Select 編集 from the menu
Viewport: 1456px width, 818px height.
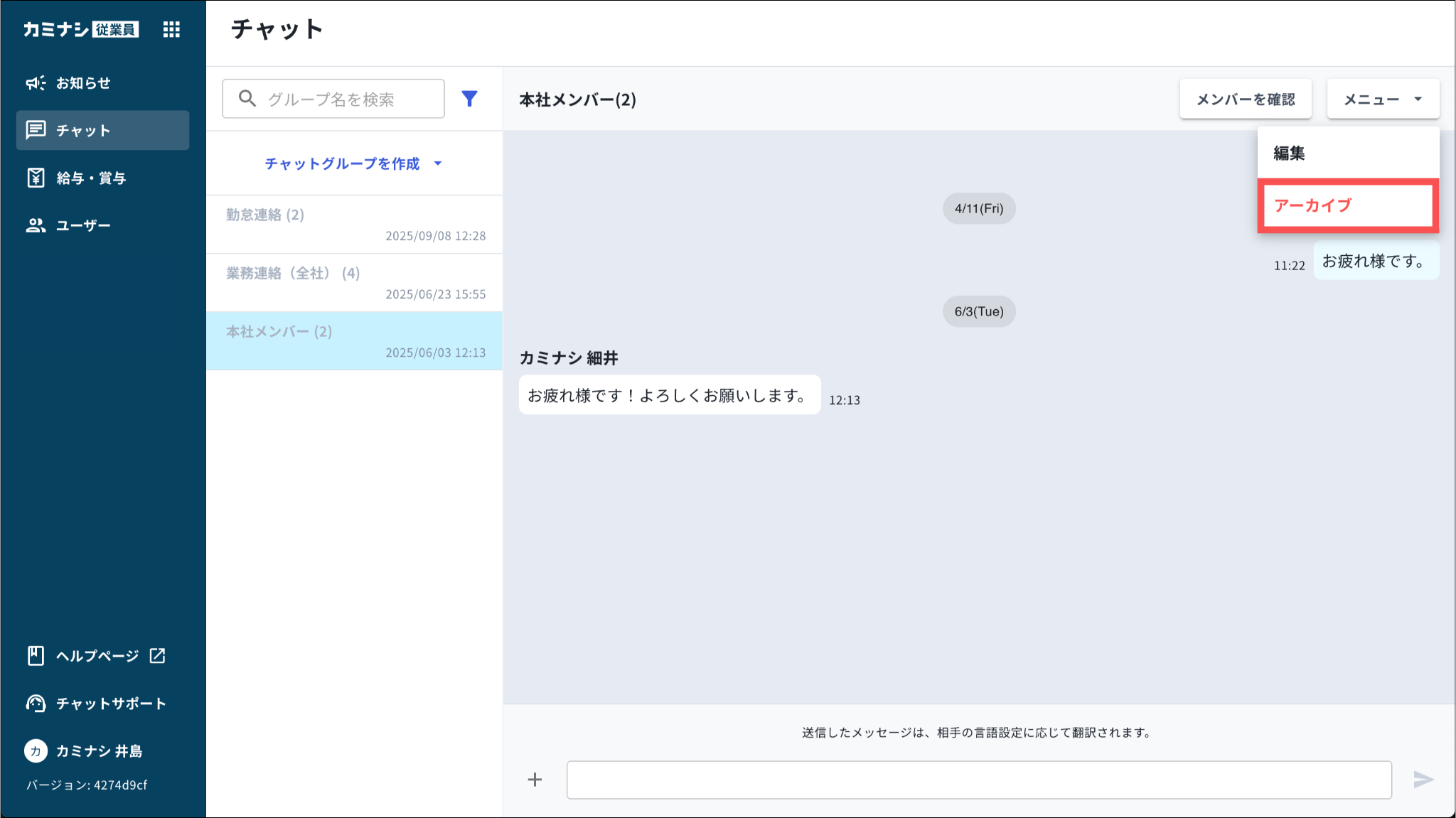pyautogui.click(x=1290, y=153)
